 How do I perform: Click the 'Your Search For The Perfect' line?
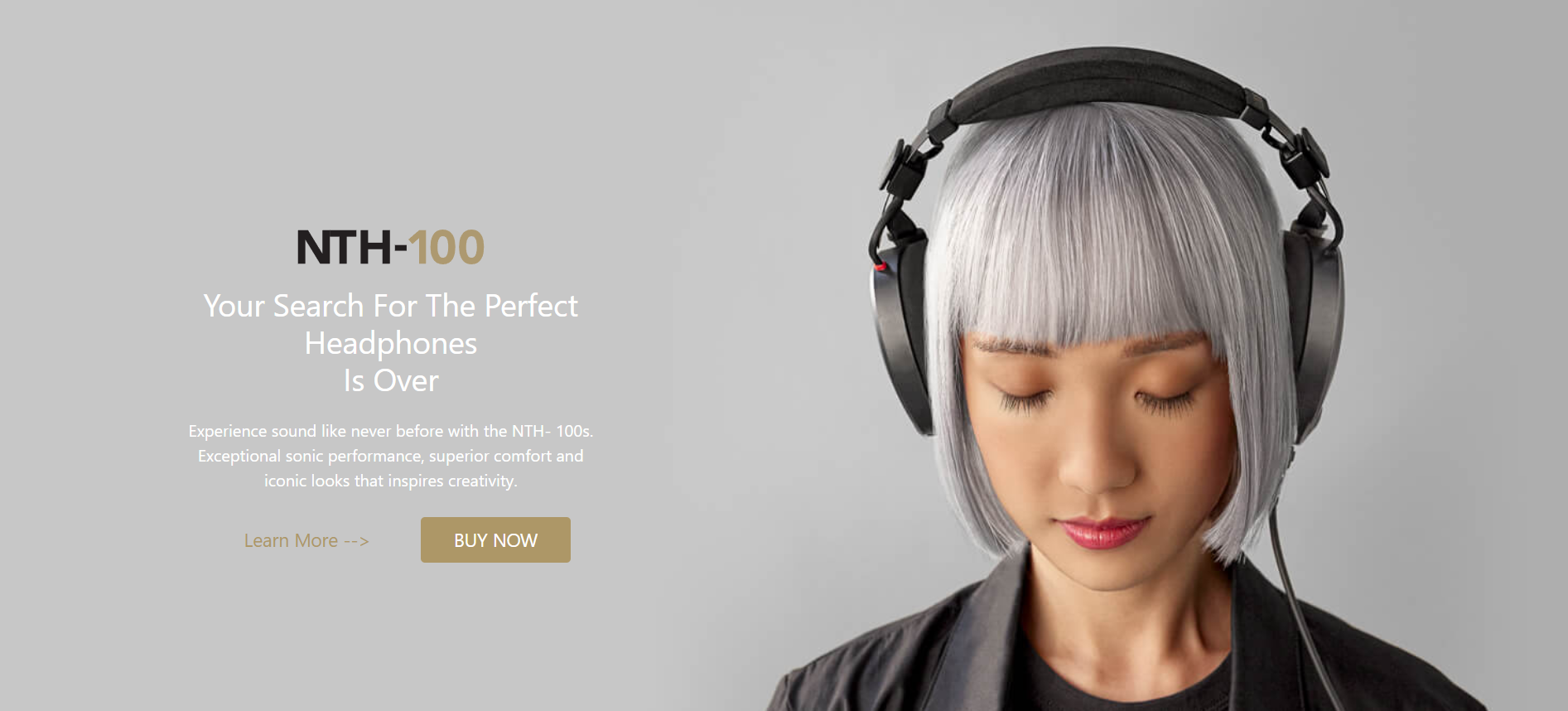point(391,306)
